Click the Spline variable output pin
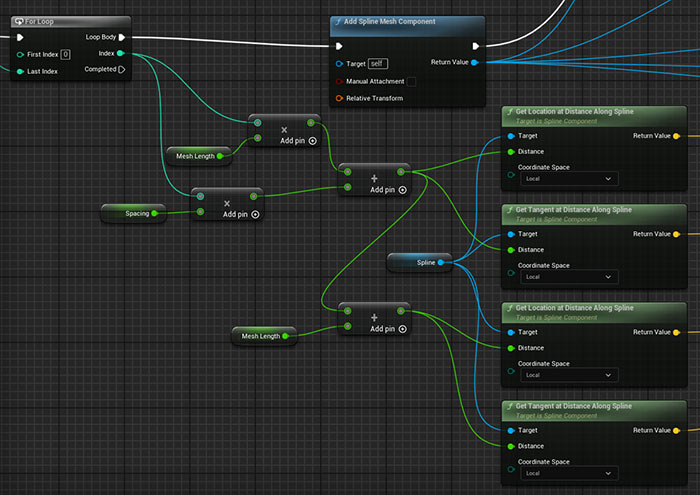Screen dimensions: 700x495 (441, 262)
